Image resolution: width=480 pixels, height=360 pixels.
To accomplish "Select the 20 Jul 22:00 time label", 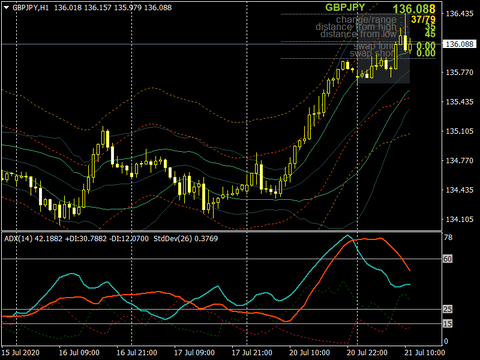I will 367,353.
